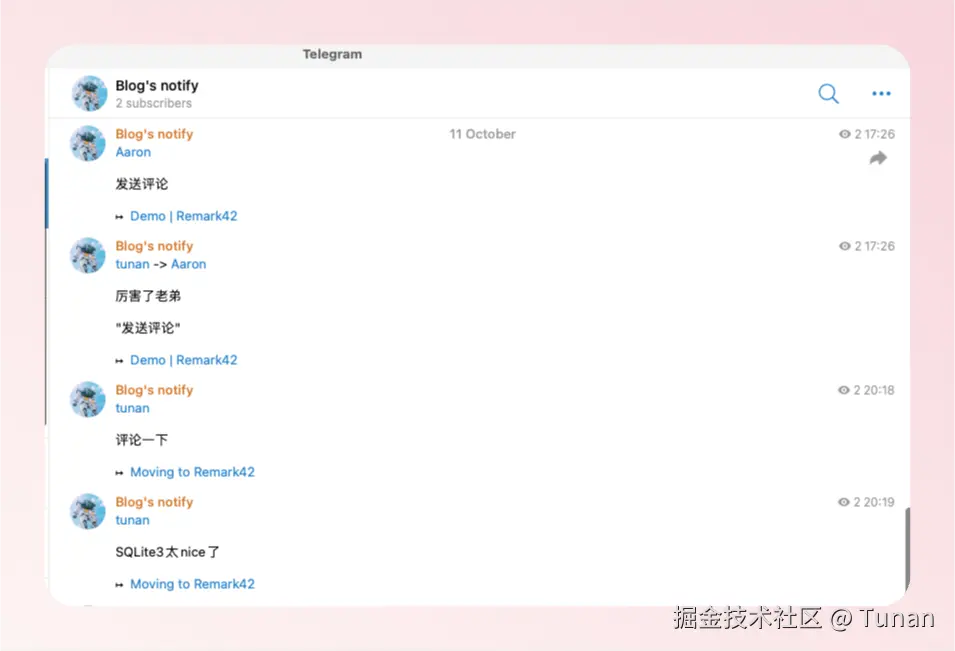Click tunan author name above SQLite3 message
Viewport: 955px width, 651px height.
132,520
